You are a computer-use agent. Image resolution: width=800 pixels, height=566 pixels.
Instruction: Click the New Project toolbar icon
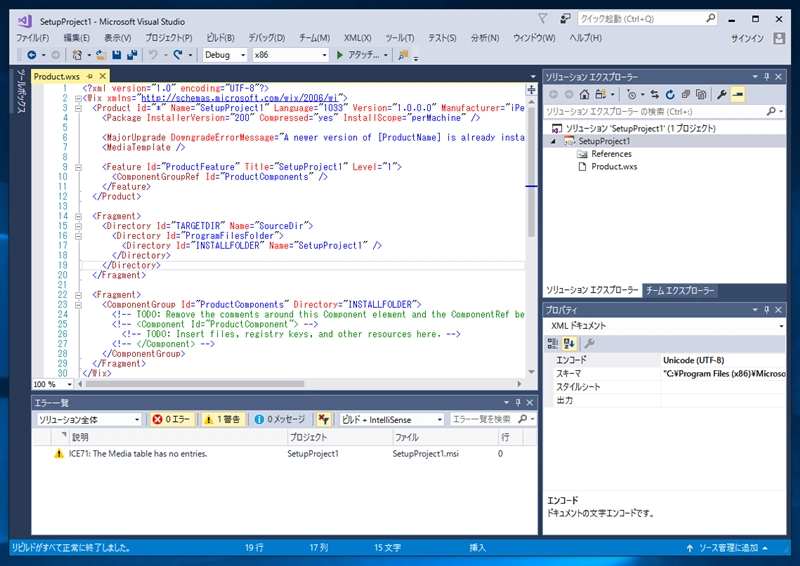point(77,55)
